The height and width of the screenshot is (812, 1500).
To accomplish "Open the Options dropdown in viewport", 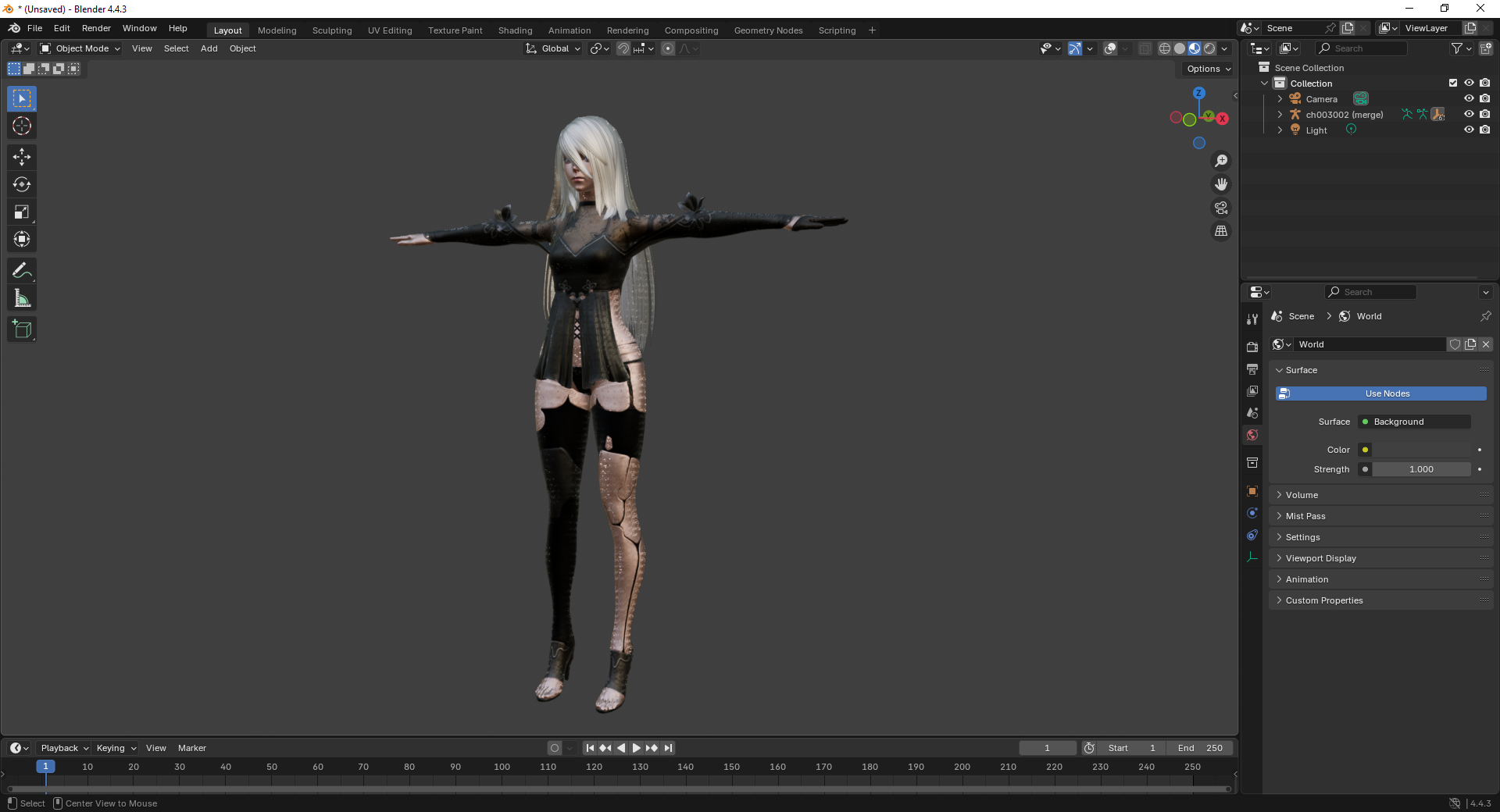I will pyautogui.click(x=1209, y=69).
